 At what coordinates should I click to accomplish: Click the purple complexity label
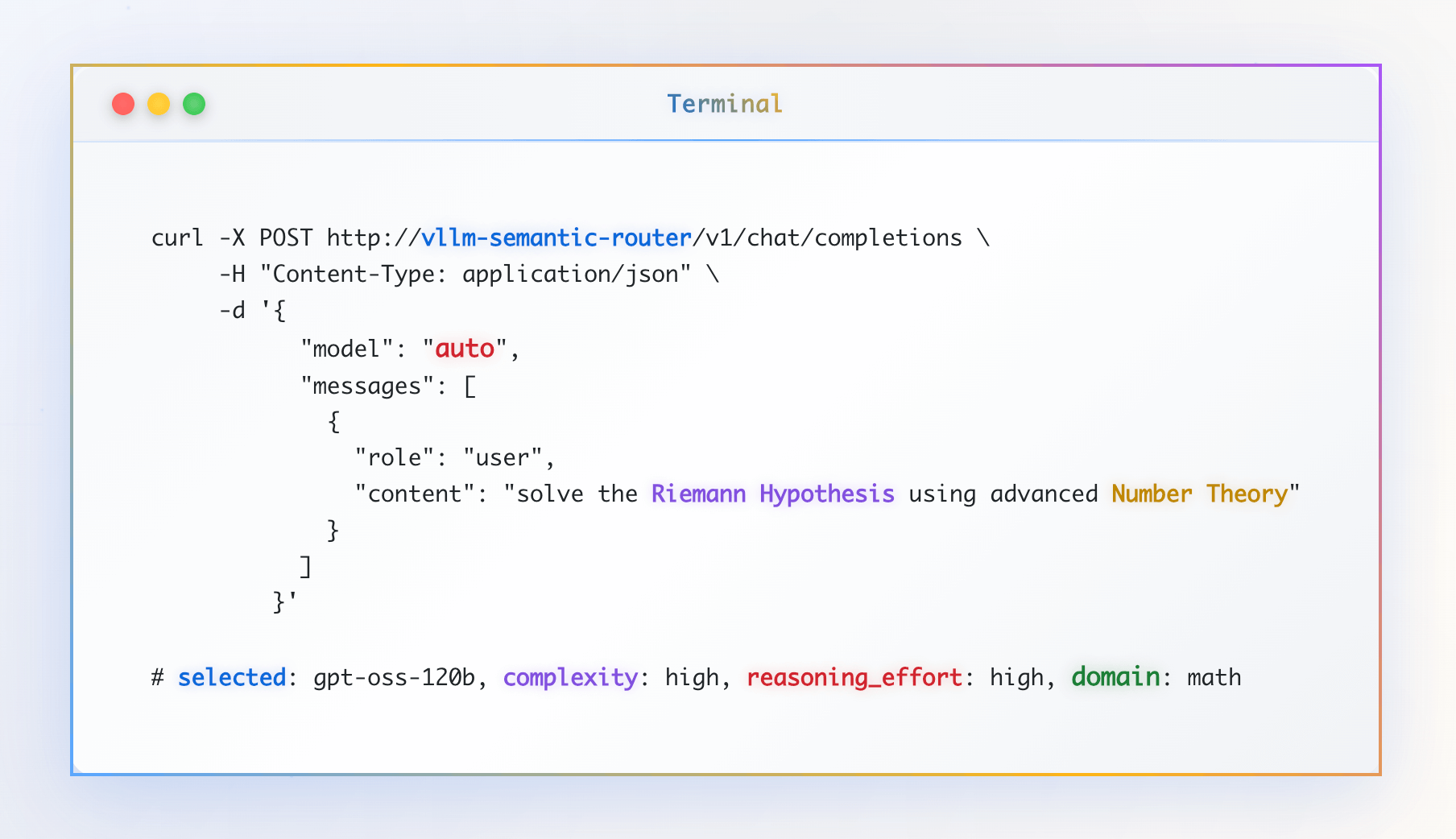pos(571,677)
